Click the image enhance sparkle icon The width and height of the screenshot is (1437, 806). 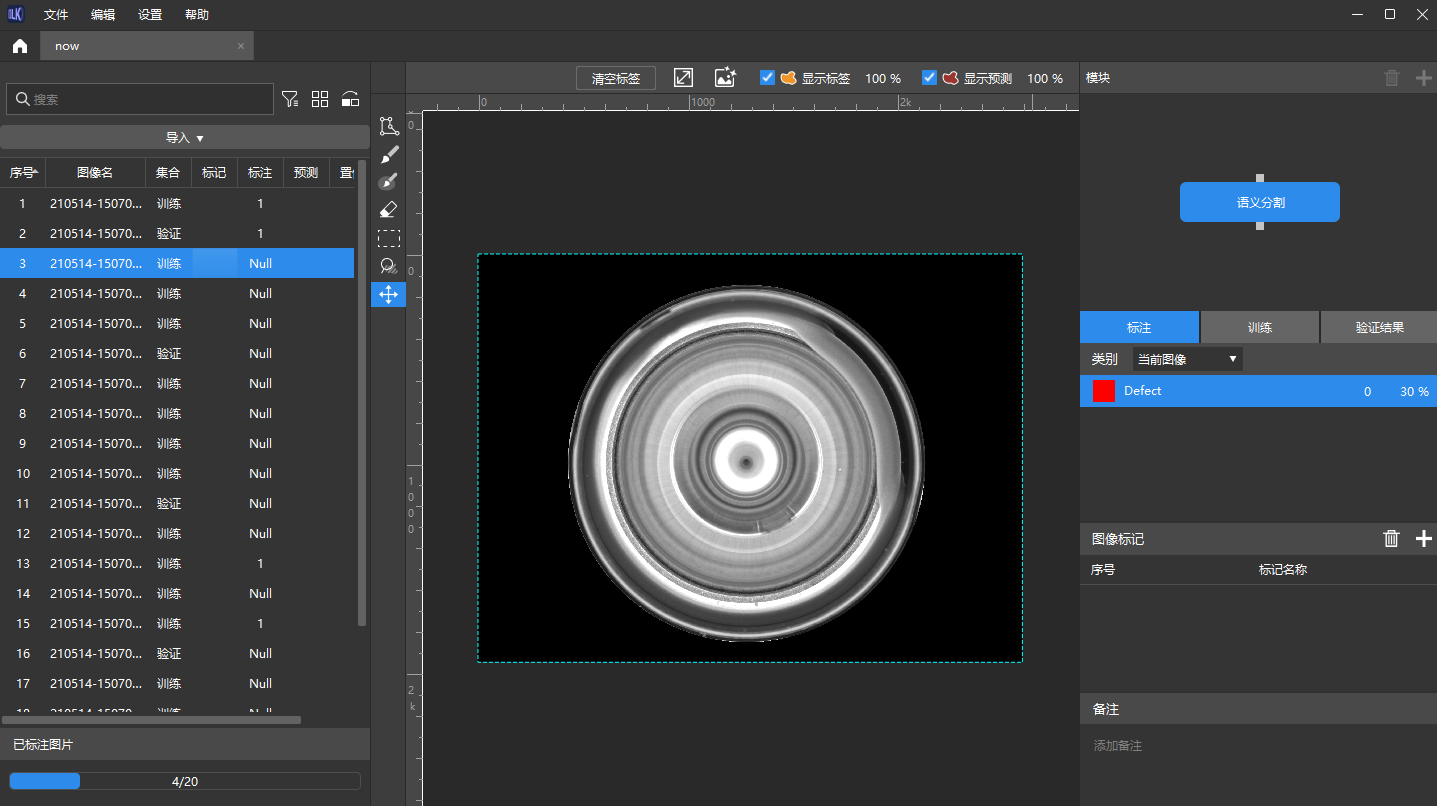(x=725, y=78)
